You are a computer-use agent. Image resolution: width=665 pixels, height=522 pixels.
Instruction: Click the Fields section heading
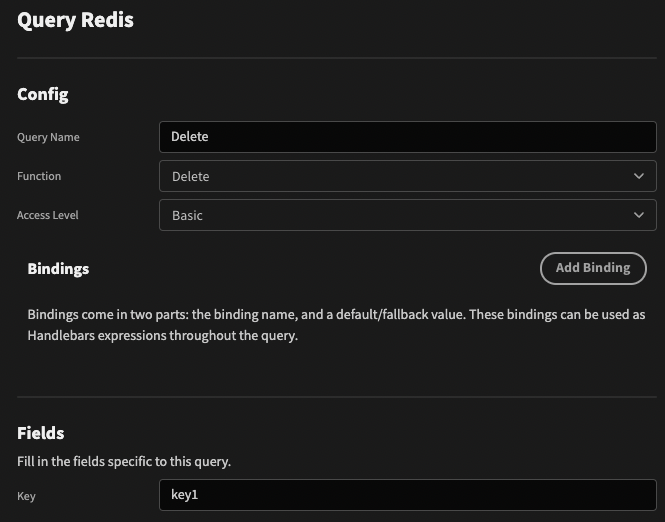pyautogui.click(x=41, y=433)
